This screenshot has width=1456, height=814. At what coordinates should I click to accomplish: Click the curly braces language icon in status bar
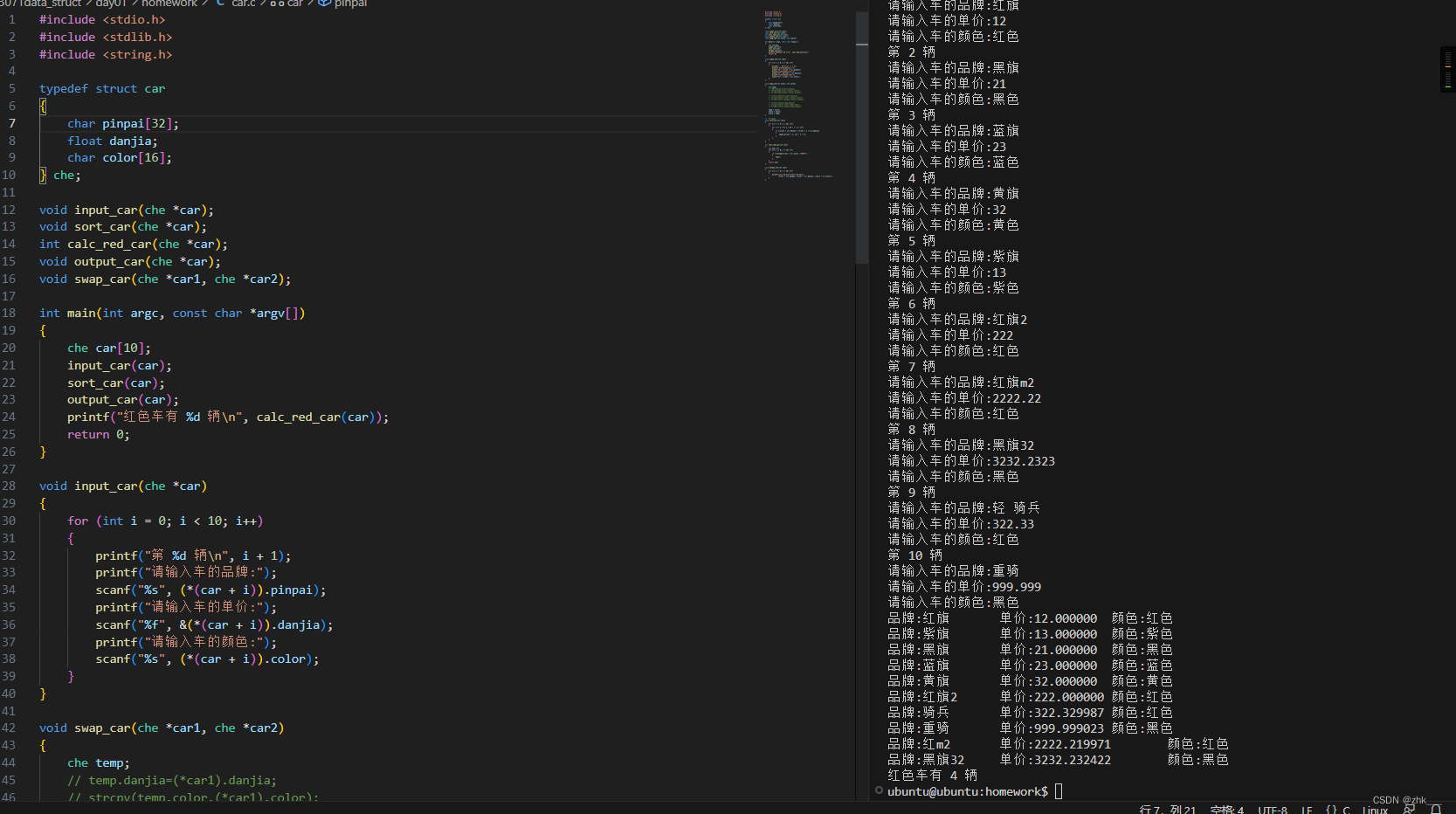click(1331, 810)
